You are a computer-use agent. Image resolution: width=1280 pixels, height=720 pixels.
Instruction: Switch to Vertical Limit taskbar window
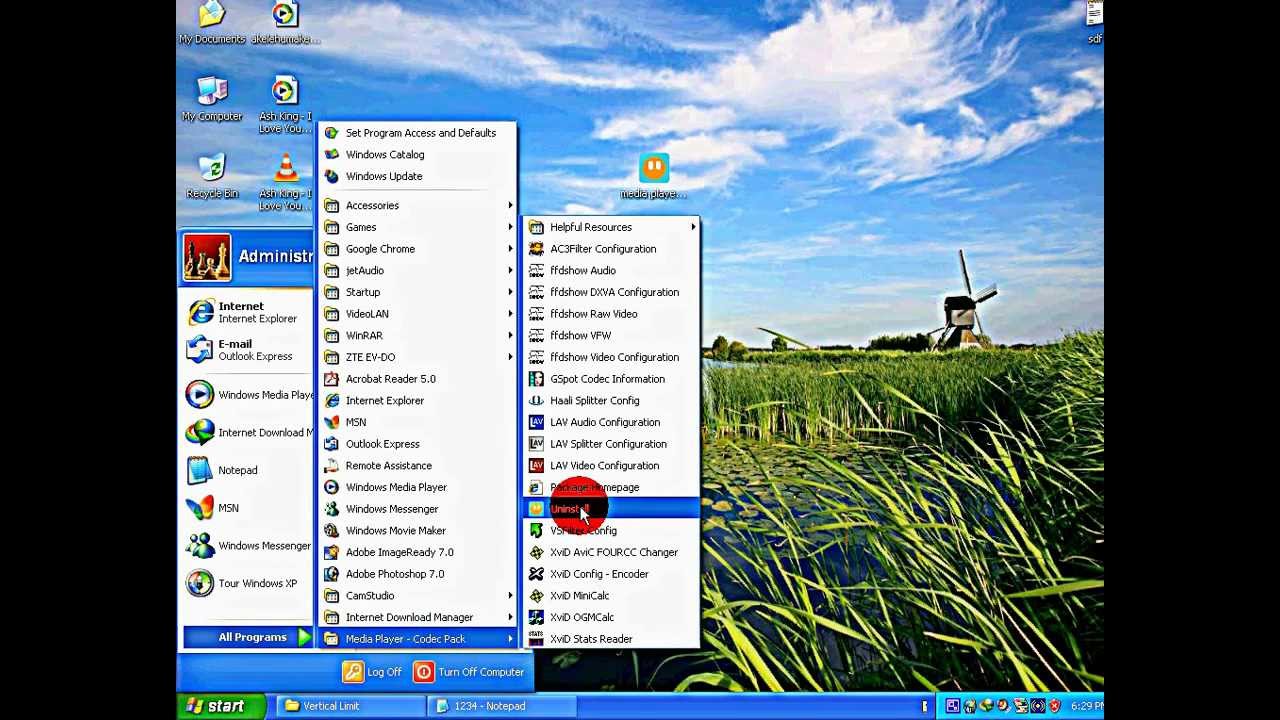(x=349, y=706)
